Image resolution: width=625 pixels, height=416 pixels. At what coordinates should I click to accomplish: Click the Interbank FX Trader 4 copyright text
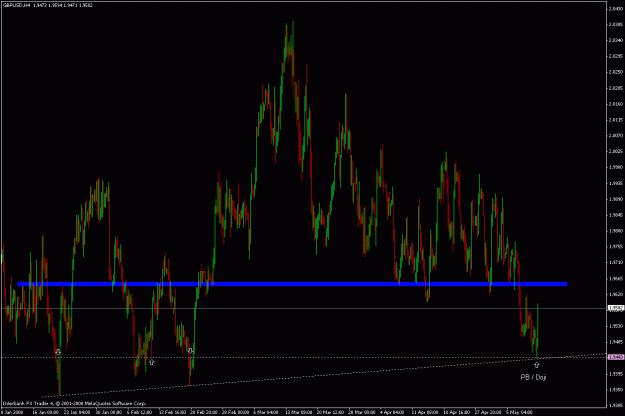click(75, 403)
